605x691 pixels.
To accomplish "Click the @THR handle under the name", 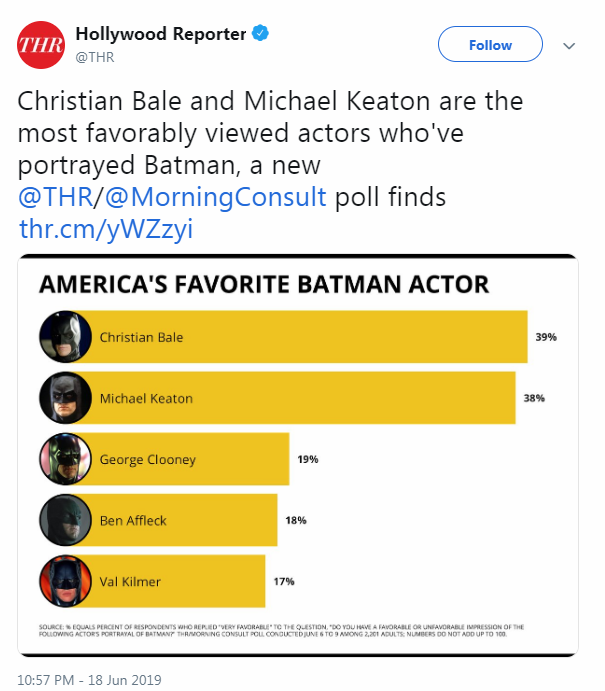I will click(95, 57).
